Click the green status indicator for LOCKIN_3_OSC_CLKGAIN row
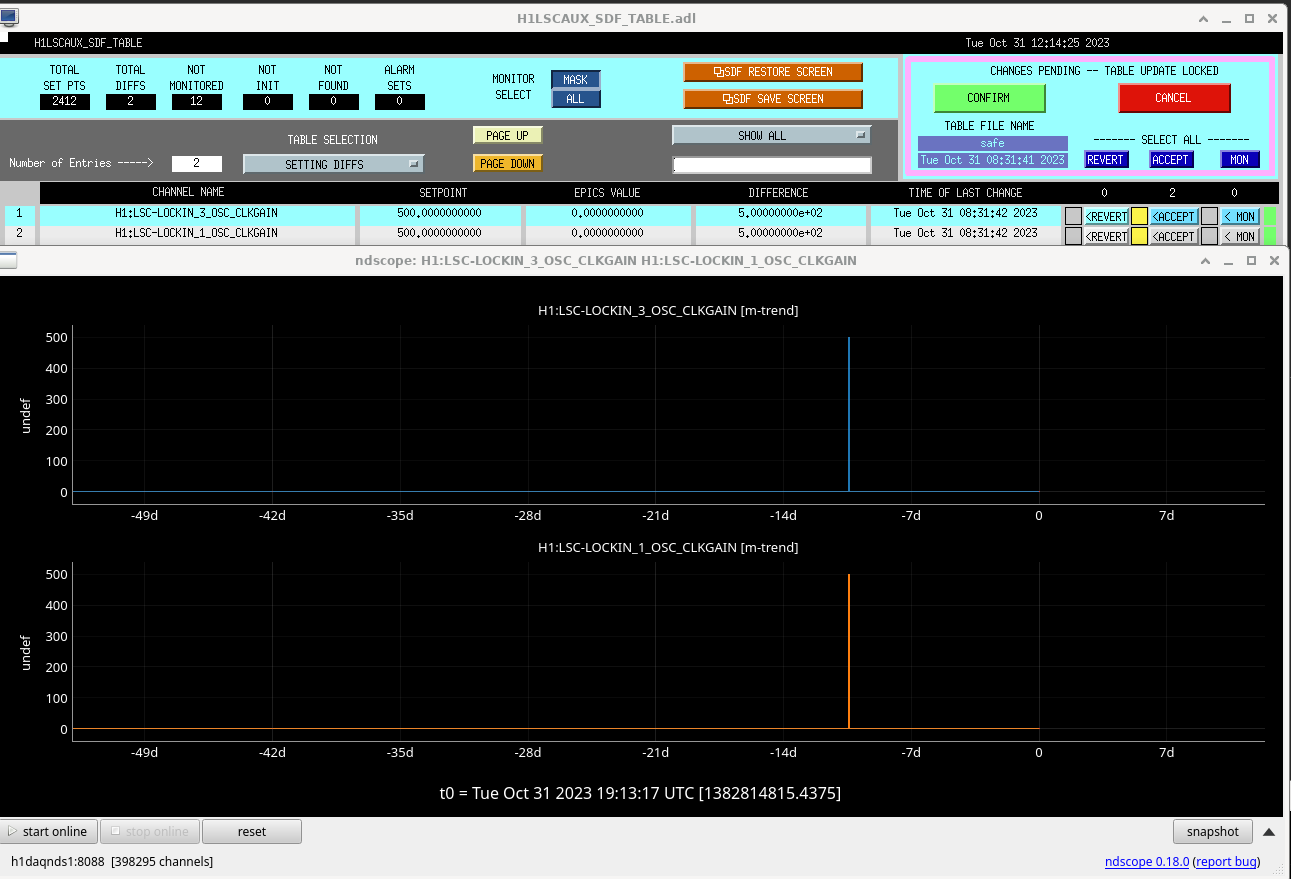Image resolution: width=1291 pixels, height=879 pixels. tap(1270, 216)
